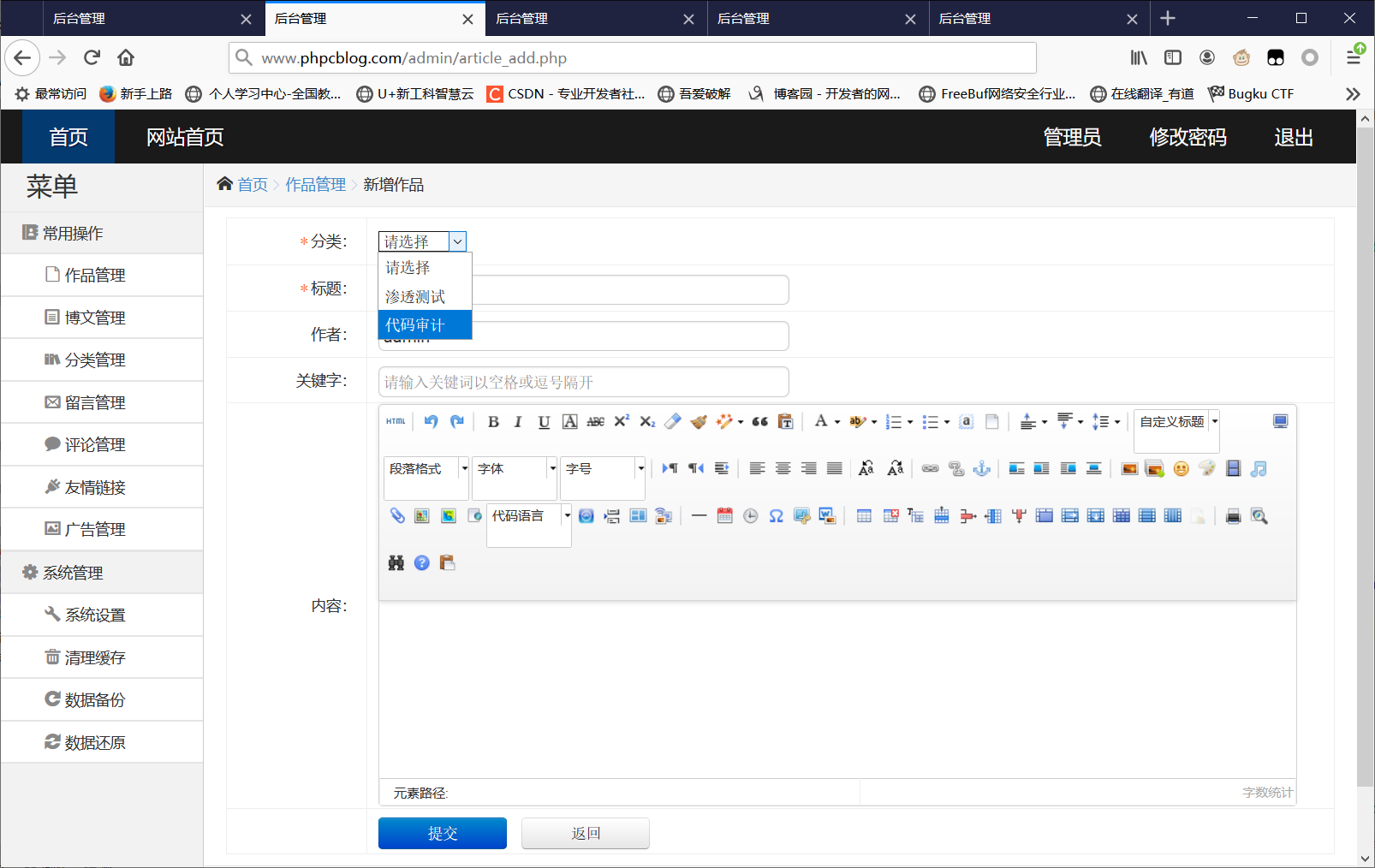
Task: Open the font color dropdown arrow
Action: [837, 421]
